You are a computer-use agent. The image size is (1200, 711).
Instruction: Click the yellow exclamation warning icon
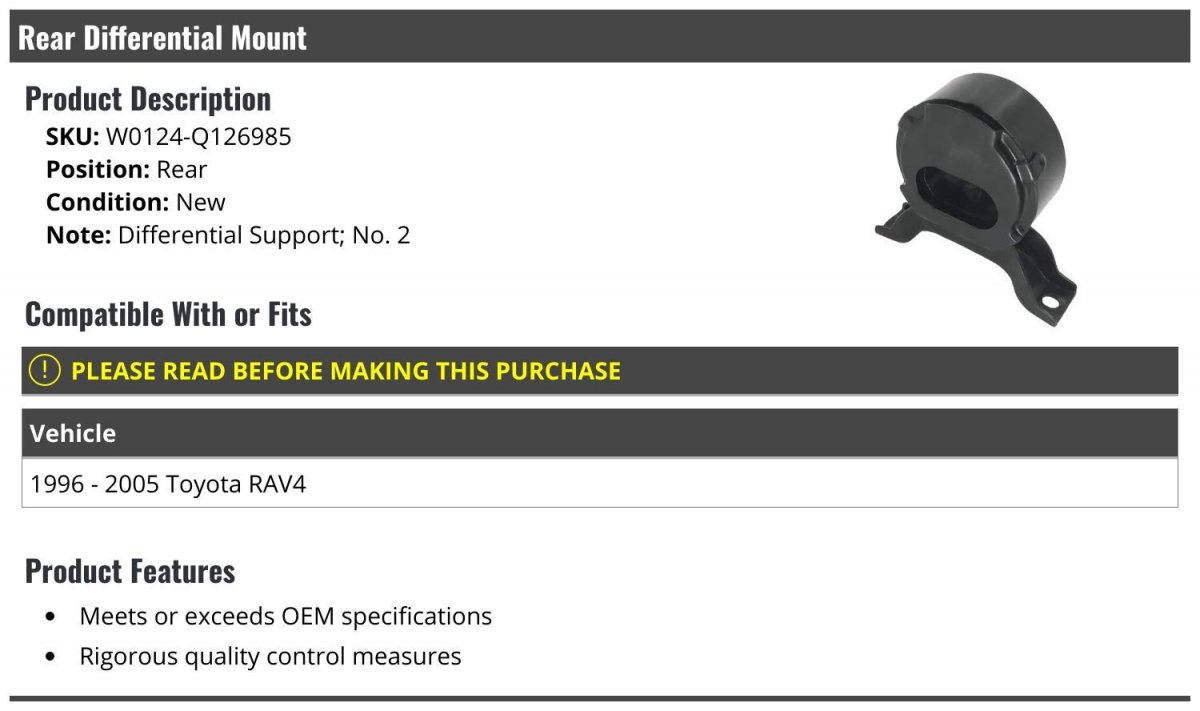click(x=45, y=371)
